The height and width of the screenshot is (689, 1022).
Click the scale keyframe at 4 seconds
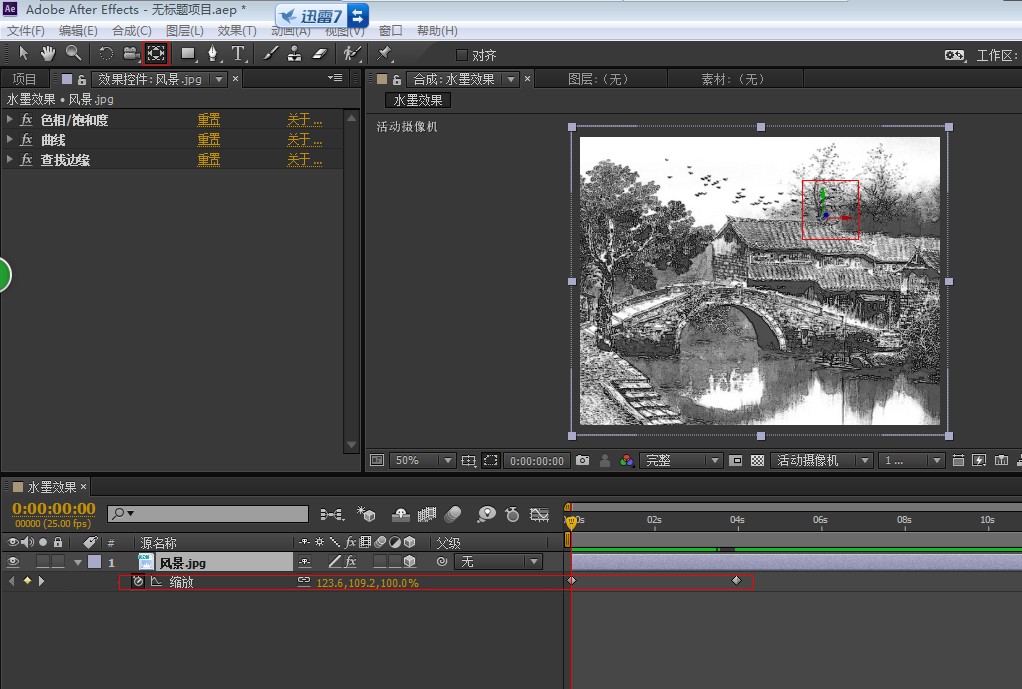(737, 580)
